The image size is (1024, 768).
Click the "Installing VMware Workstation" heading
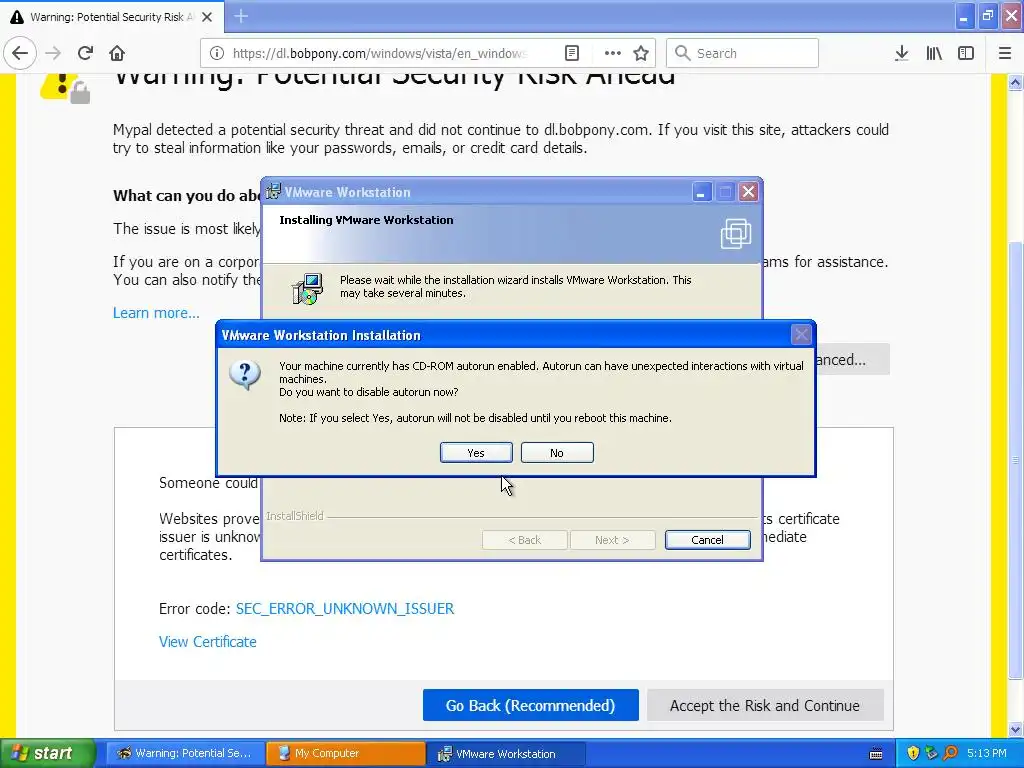[x=366, y=220]
